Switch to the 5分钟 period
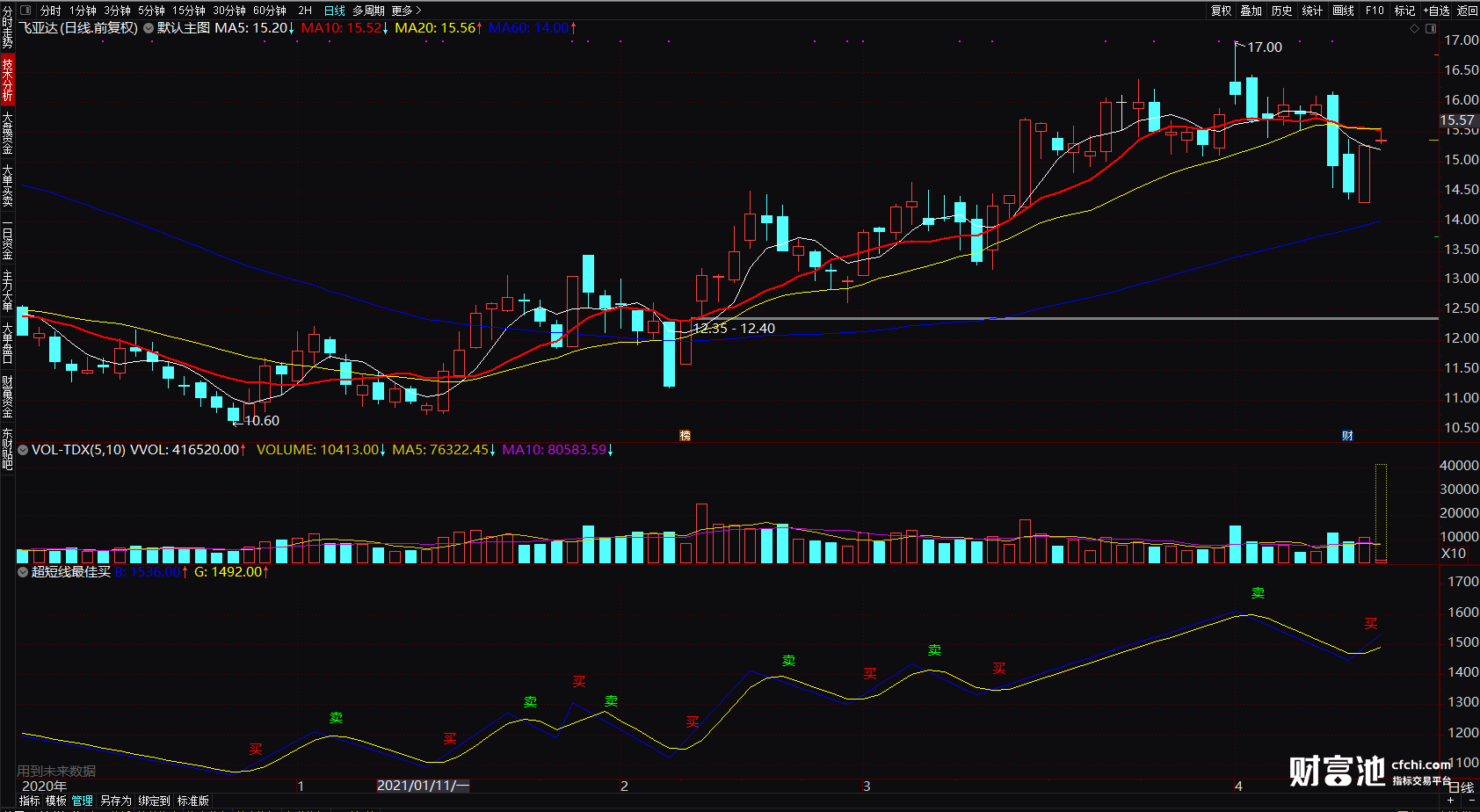The height and width of the screenshot is (812, 1480). [151, 11]
